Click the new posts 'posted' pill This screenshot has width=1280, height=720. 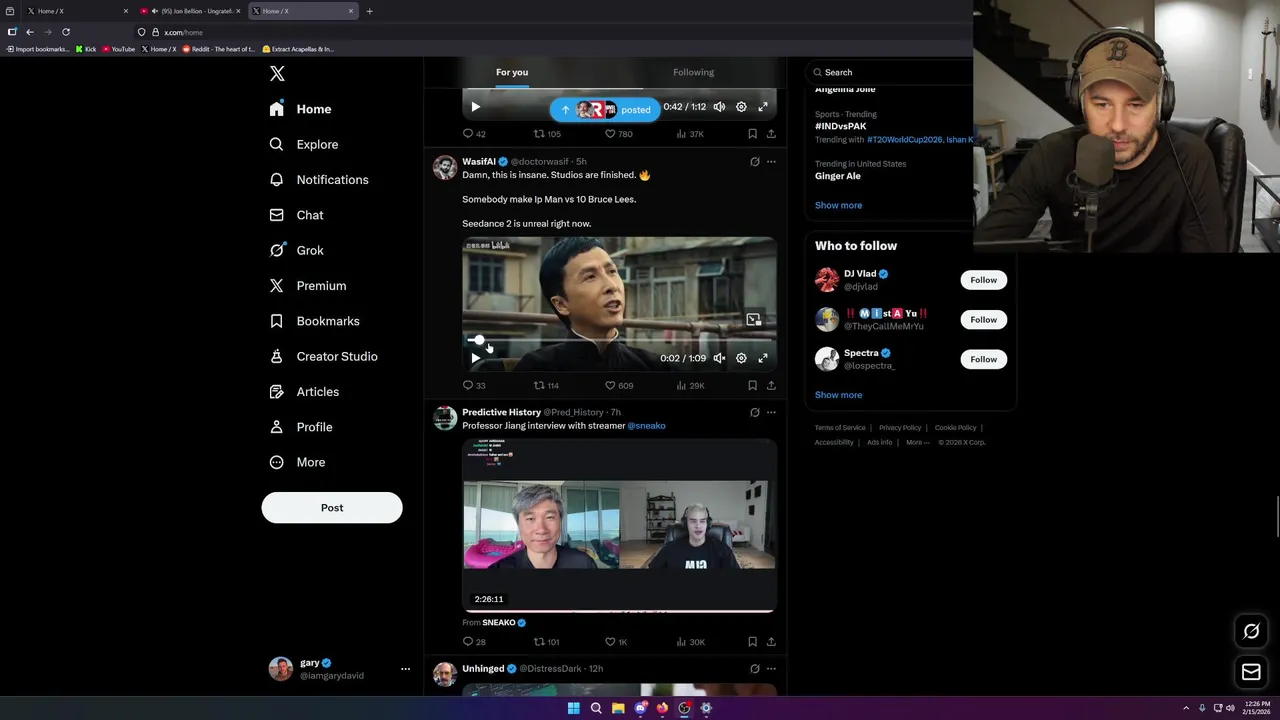click(605, 110)
